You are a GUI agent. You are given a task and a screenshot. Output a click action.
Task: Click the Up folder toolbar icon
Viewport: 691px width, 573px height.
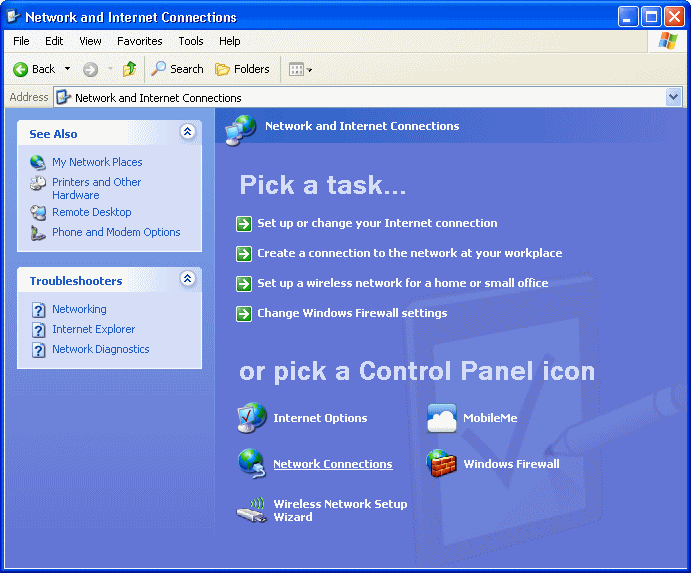click(x=129, y=69)
